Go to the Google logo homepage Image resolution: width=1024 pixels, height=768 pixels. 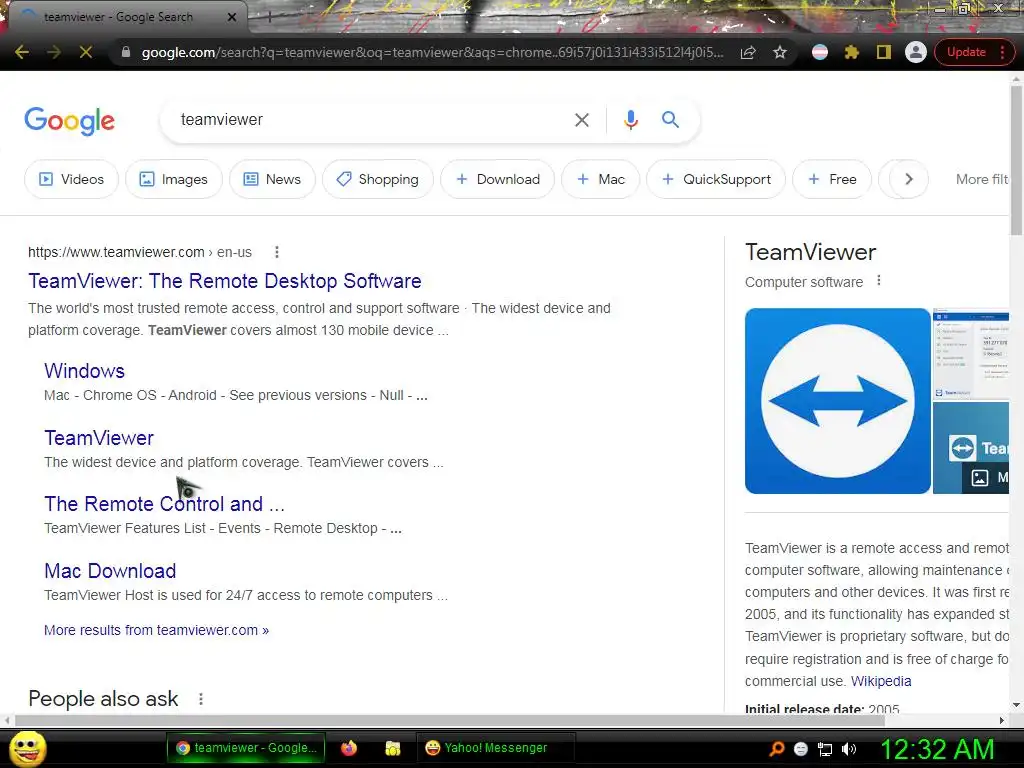[x=70, y=121]
